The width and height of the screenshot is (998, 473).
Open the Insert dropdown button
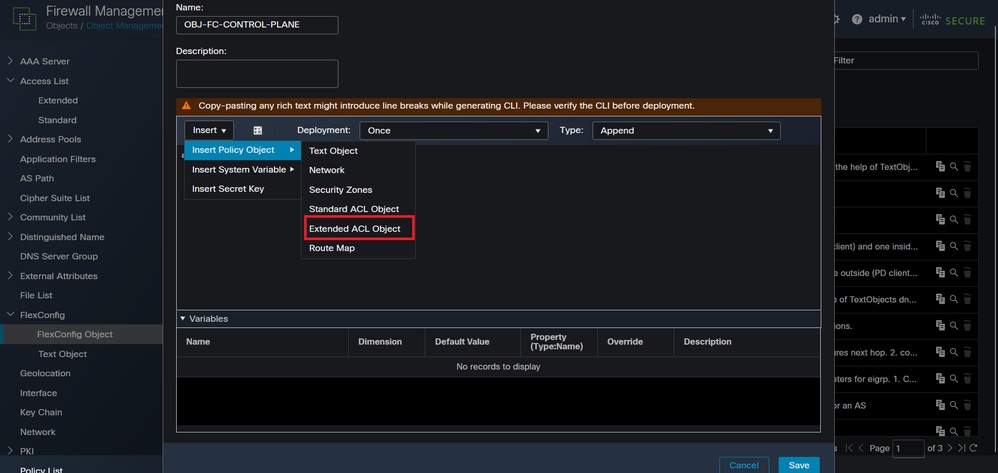(209, 131)
